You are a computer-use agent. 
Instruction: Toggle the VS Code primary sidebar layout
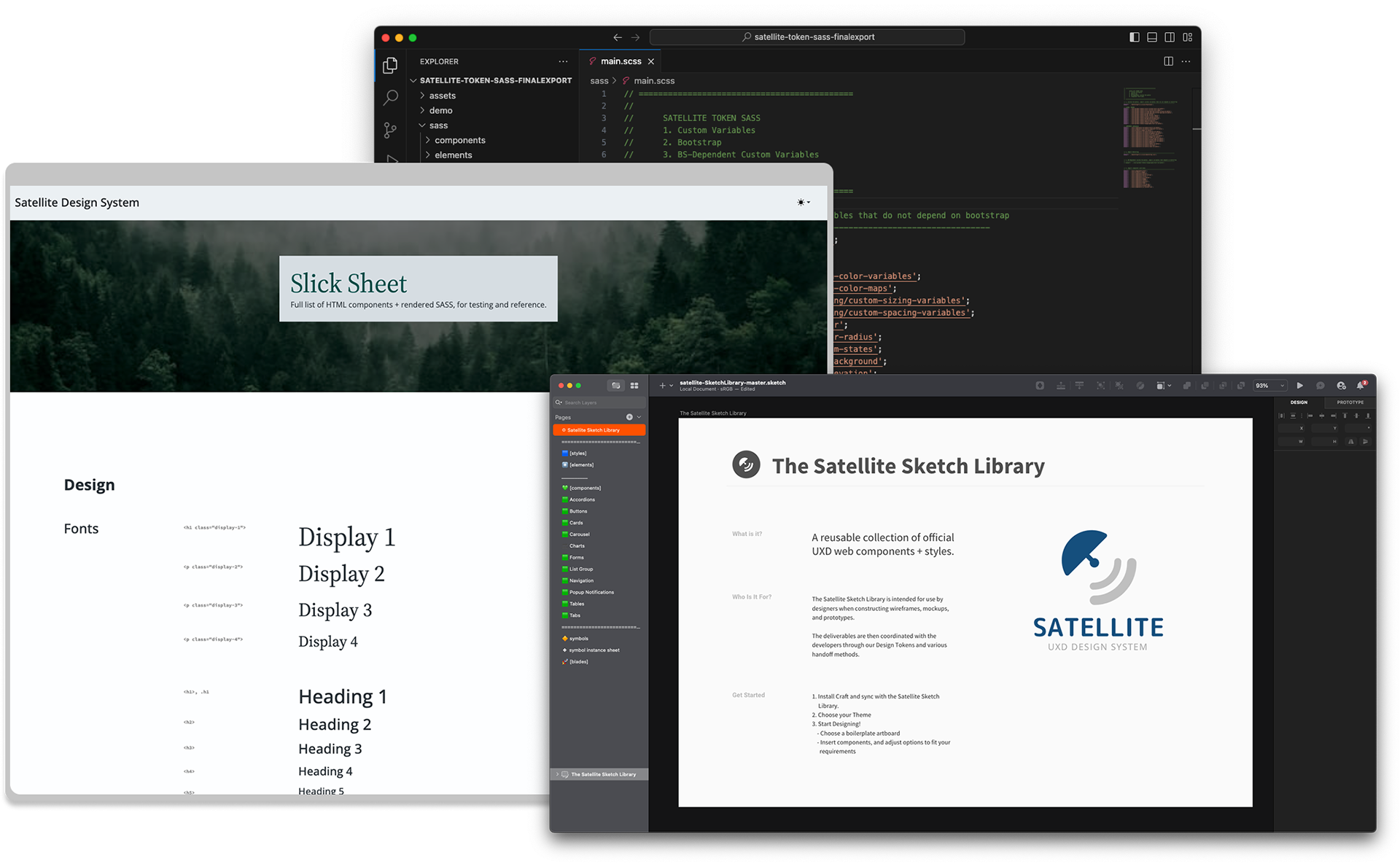tap(1134, 37)
